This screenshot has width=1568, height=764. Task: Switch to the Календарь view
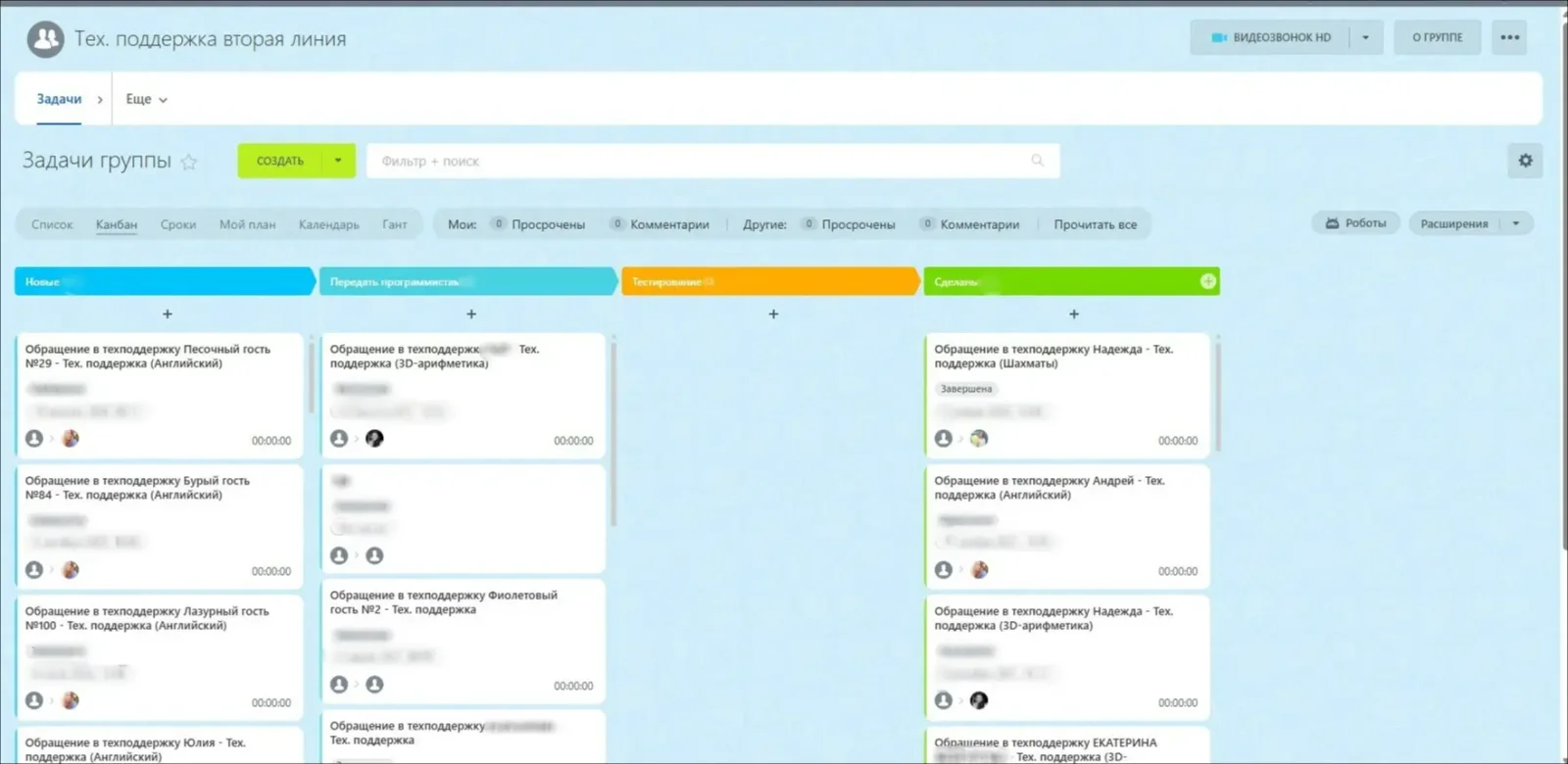pyautogui.click(x=328, y=224)
